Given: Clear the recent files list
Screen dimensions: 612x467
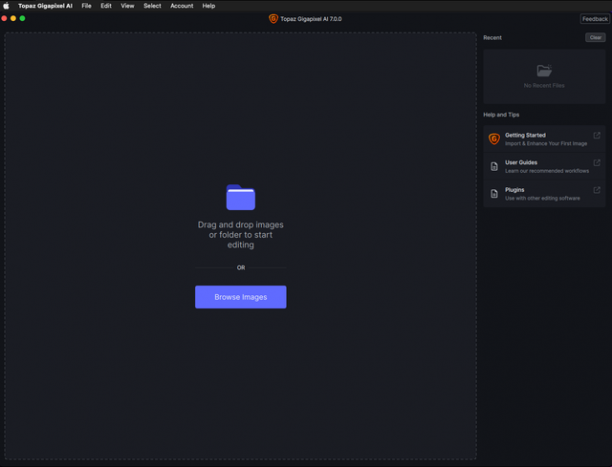Looking at the screenshot, I should click(595, 37).
